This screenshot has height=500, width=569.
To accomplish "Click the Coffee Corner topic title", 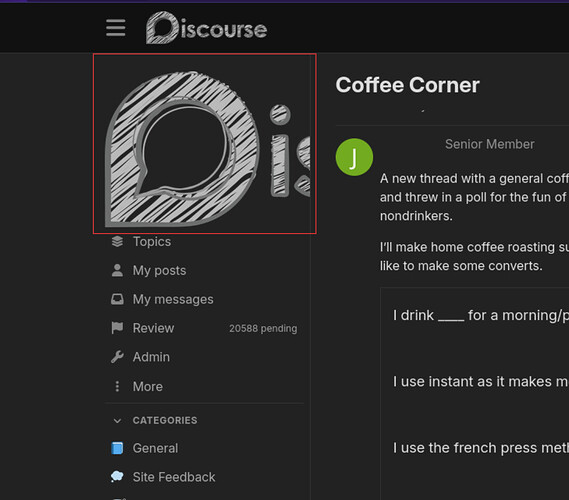I will (408, 85).
